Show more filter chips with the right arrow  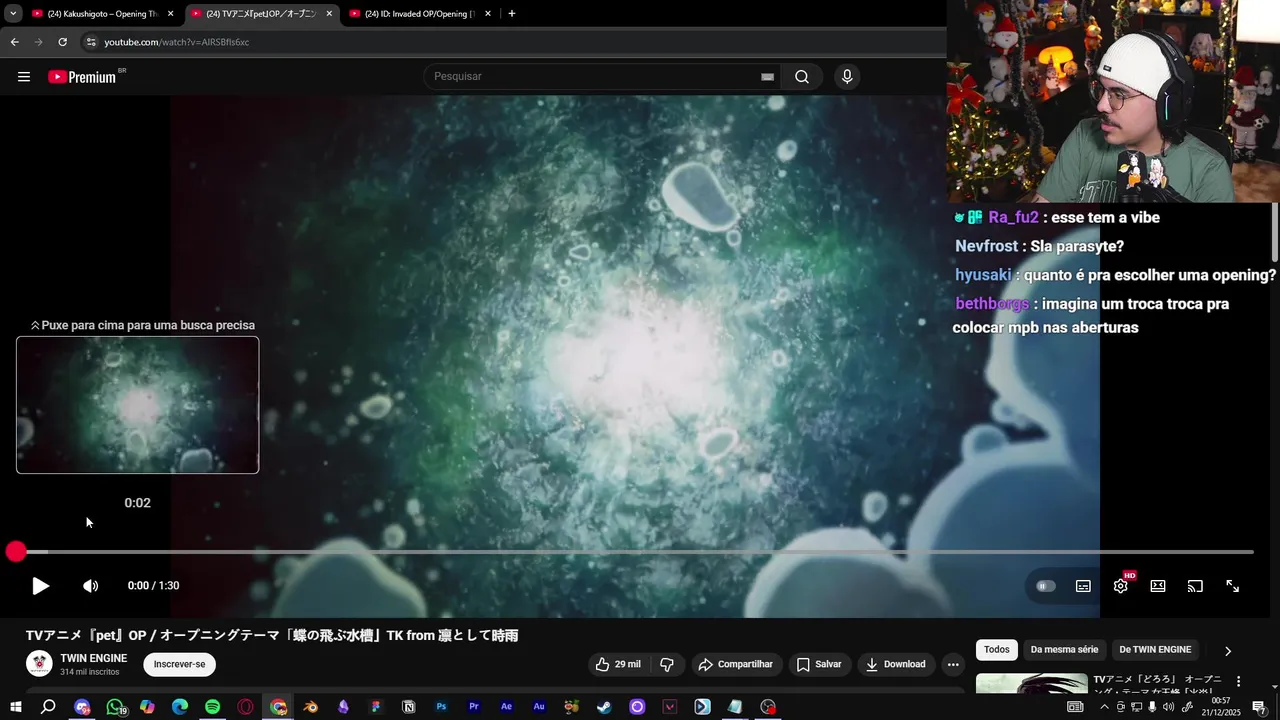tap(1228, 651)
